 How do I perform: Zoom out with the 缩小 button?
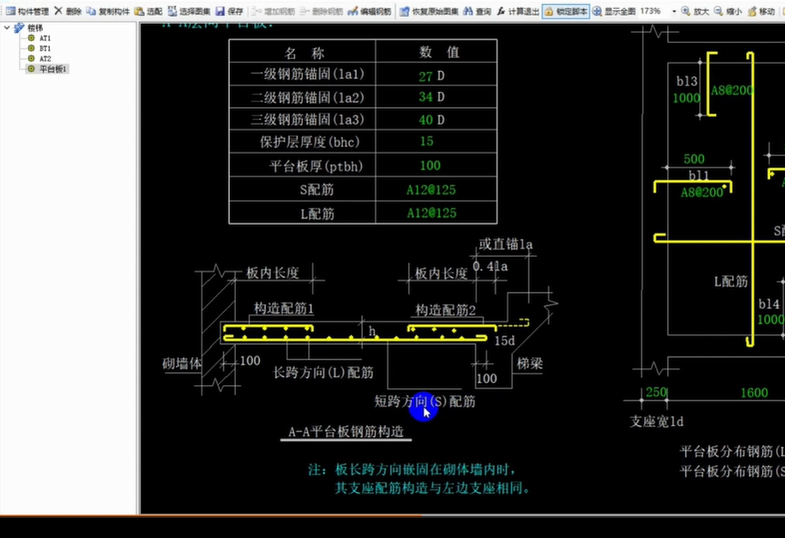[728, 11]
